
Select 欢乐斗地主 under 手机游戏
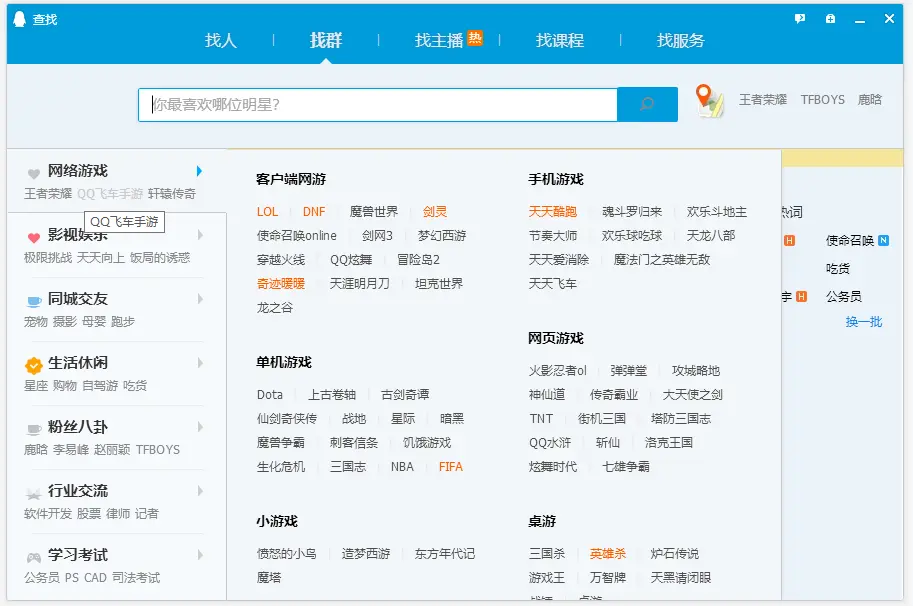click(x=717, y=212)
